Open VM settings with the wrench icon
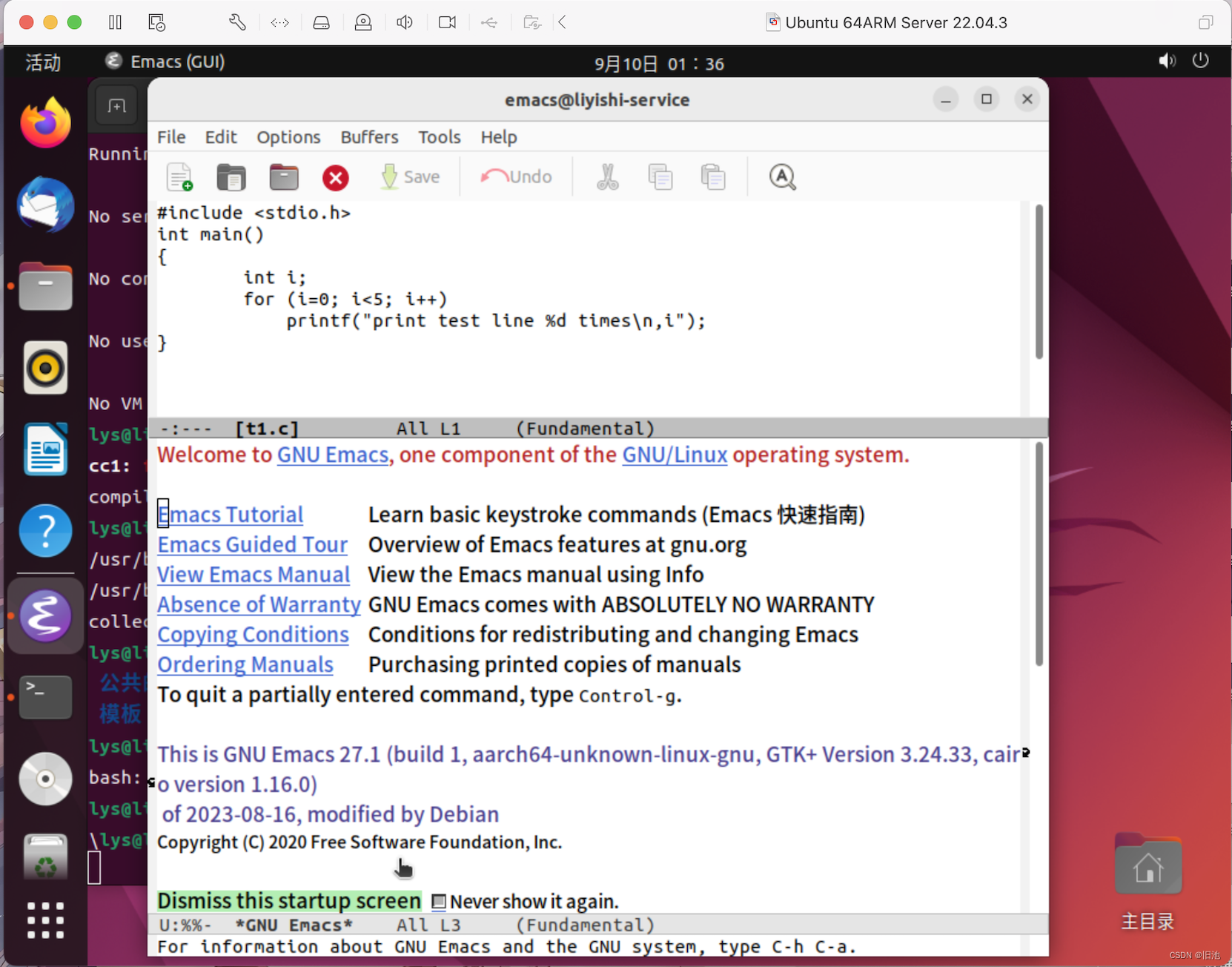The height and width of the screenshot is (967, 1232). [237, 22]
